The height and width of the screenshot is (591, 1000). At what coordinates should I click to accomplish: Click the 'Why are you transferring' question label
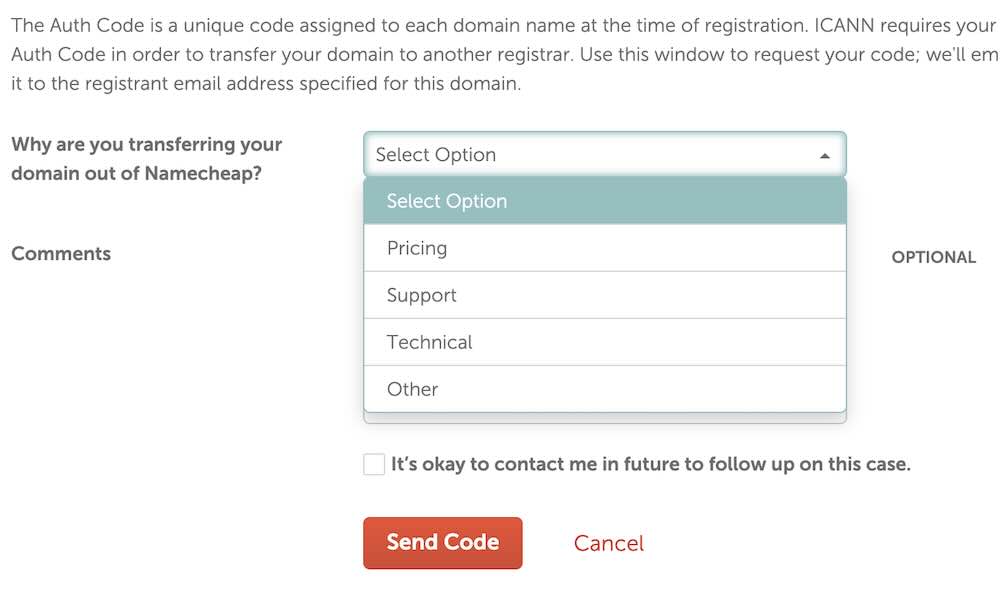click(146, 145)
